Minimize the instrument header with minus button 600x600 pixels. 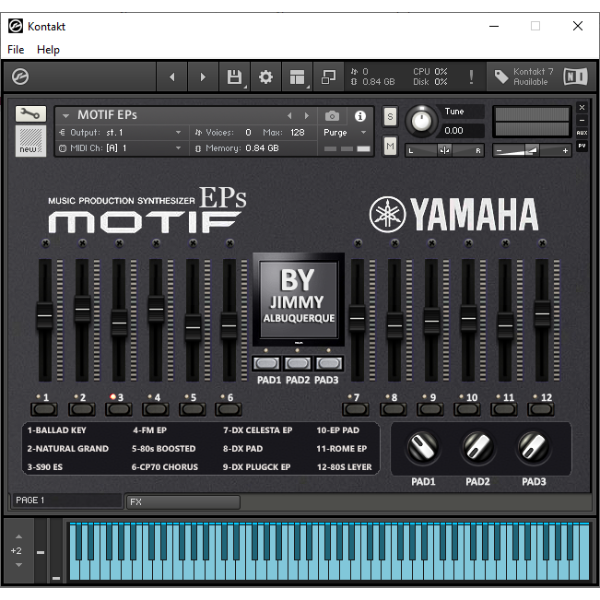coord(582,121)
